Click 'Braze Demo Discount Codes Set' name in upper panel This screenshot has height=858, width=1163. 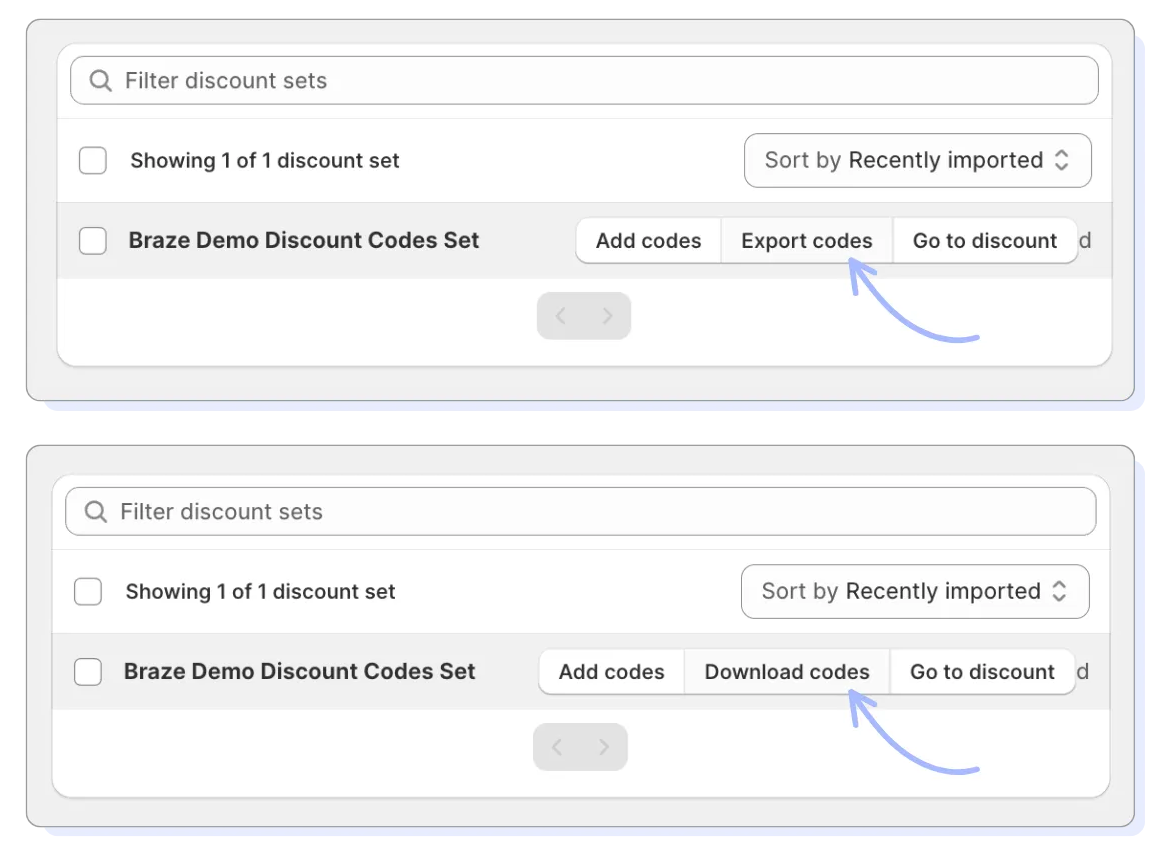click(x=303, y=240)
